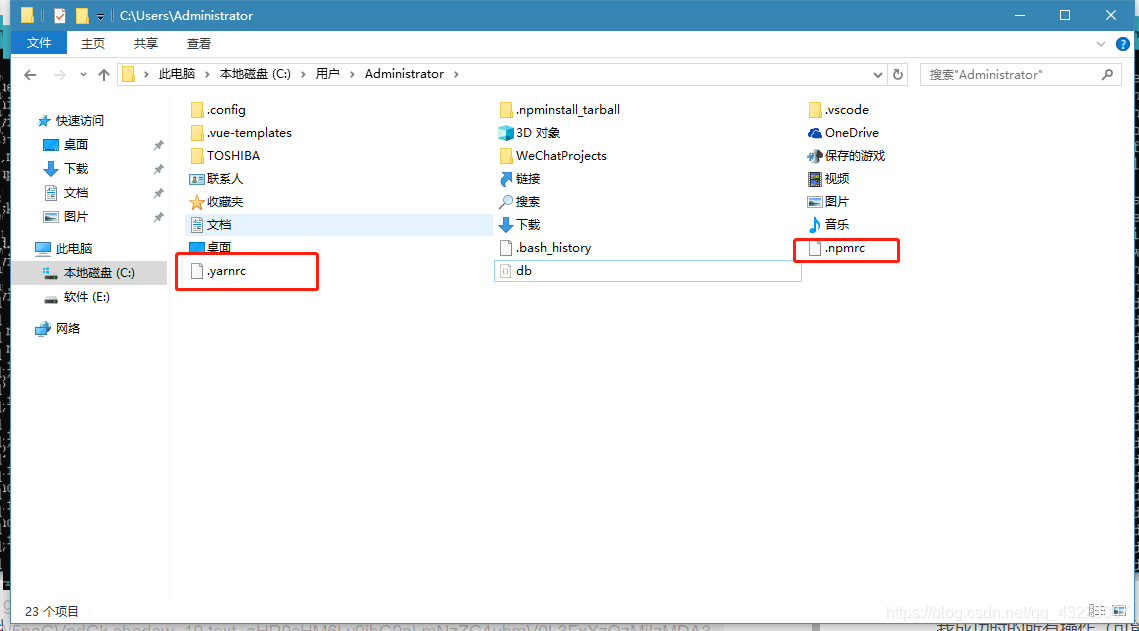
Task: Select 网络 in navigation pane
Action: point(58,329)
